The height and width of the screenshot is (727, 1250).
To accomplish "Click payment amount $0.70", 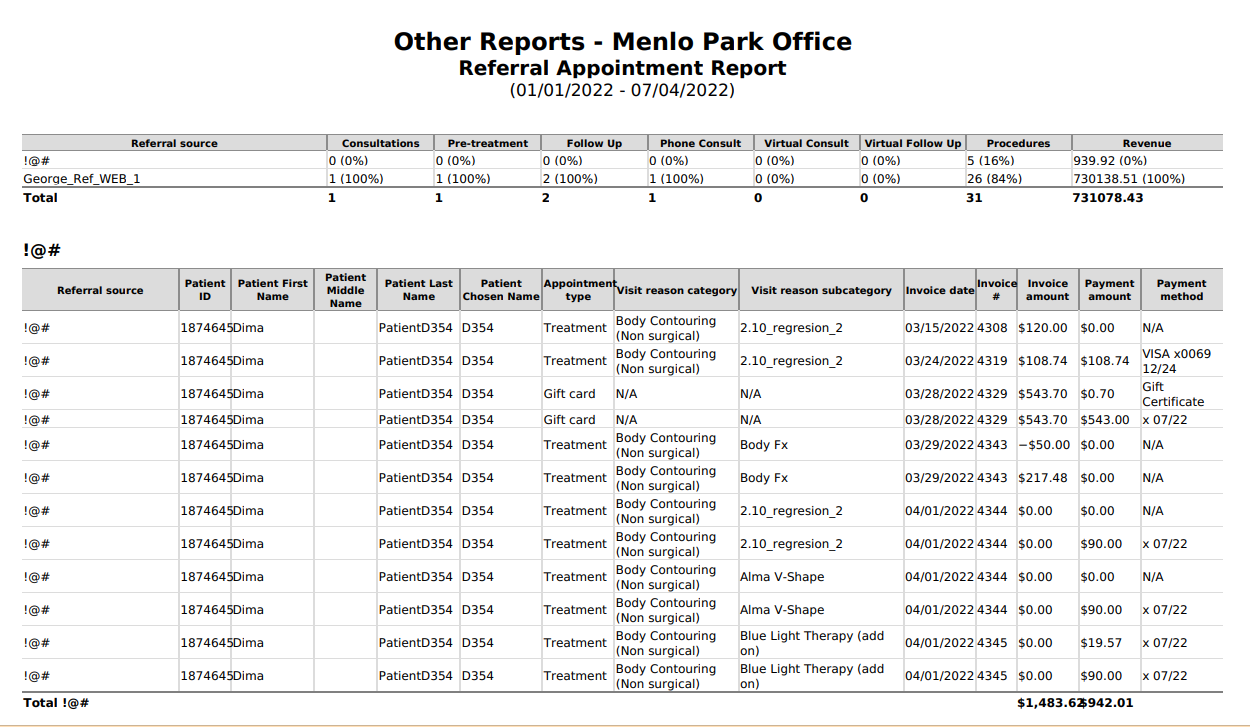I will click(x=1097, y=394).
